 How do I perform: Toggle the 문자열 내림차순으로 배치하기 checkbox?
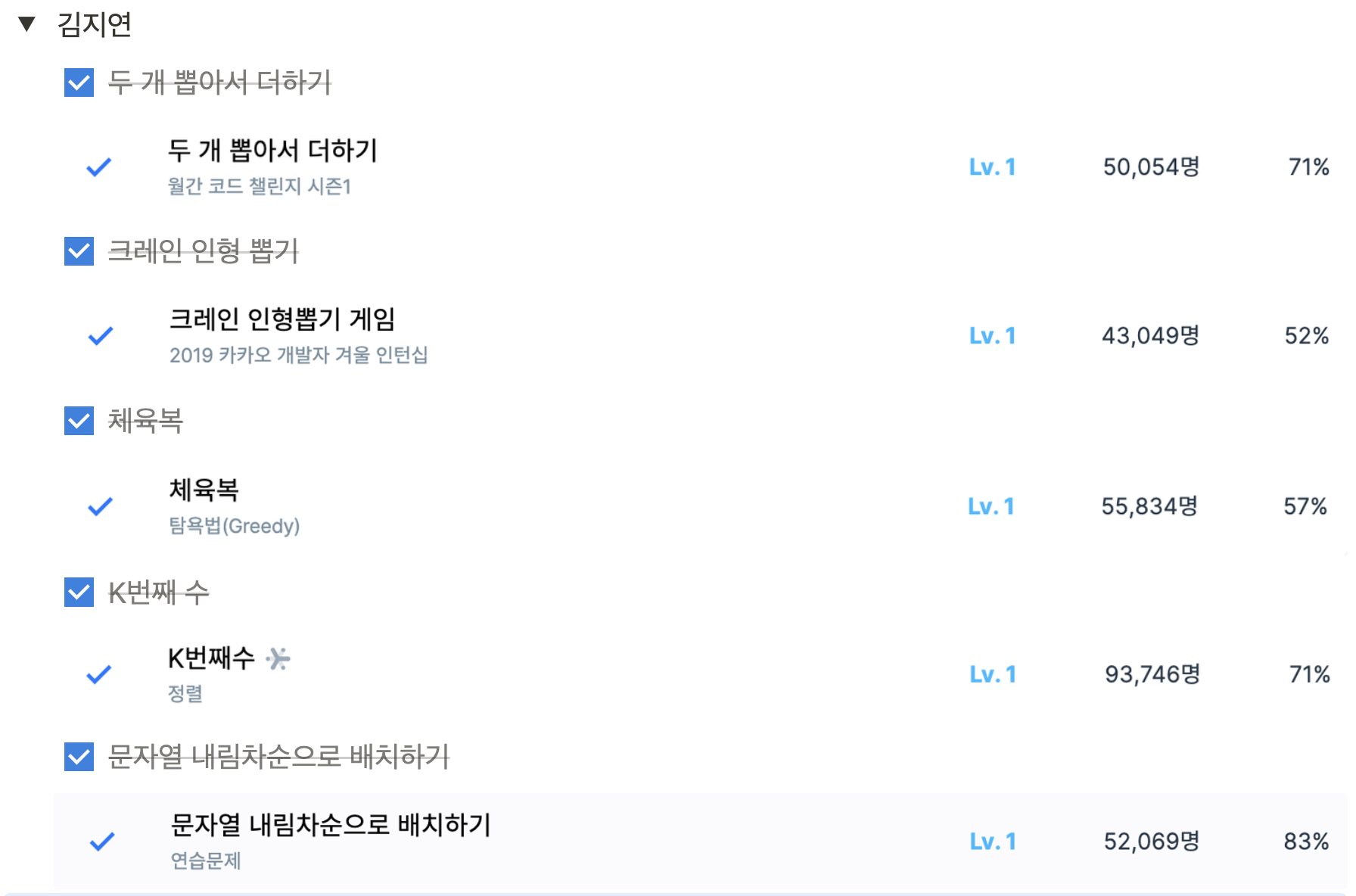(79, 756)
